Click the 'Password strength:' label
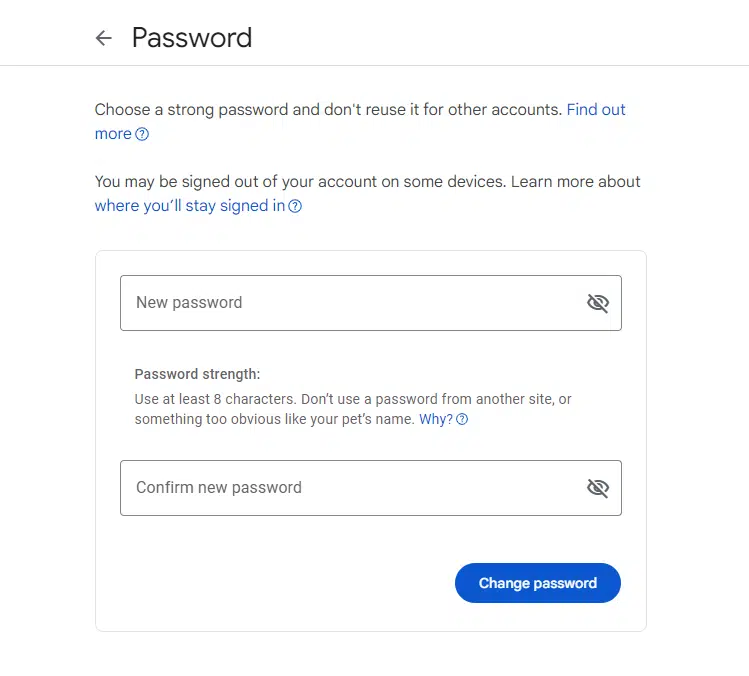The width and height of the screenshot is (749, 676). 197,374
